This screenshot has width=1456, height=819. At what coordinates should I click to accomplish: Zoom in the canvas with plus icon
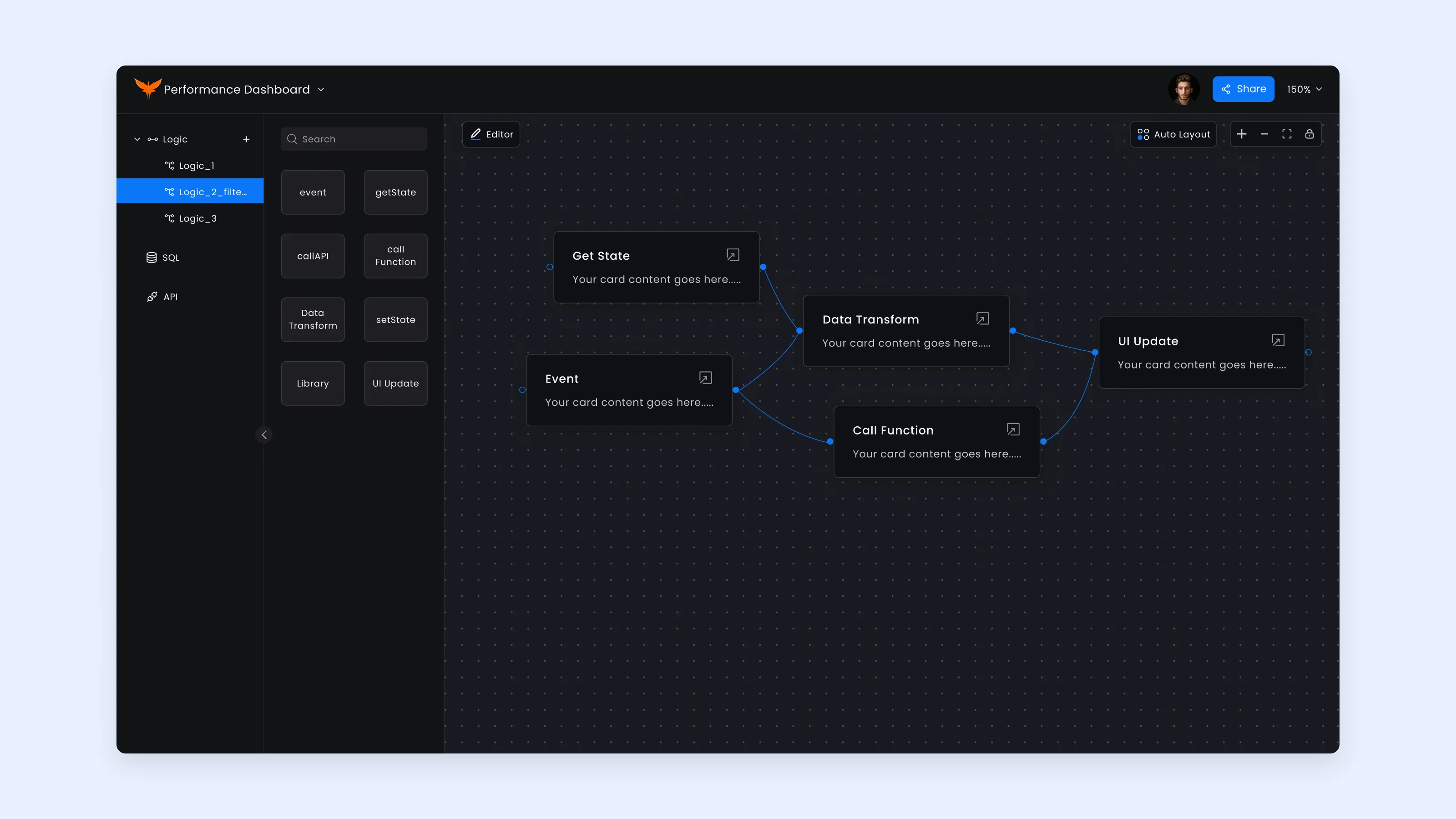[x=1242, y=134]
